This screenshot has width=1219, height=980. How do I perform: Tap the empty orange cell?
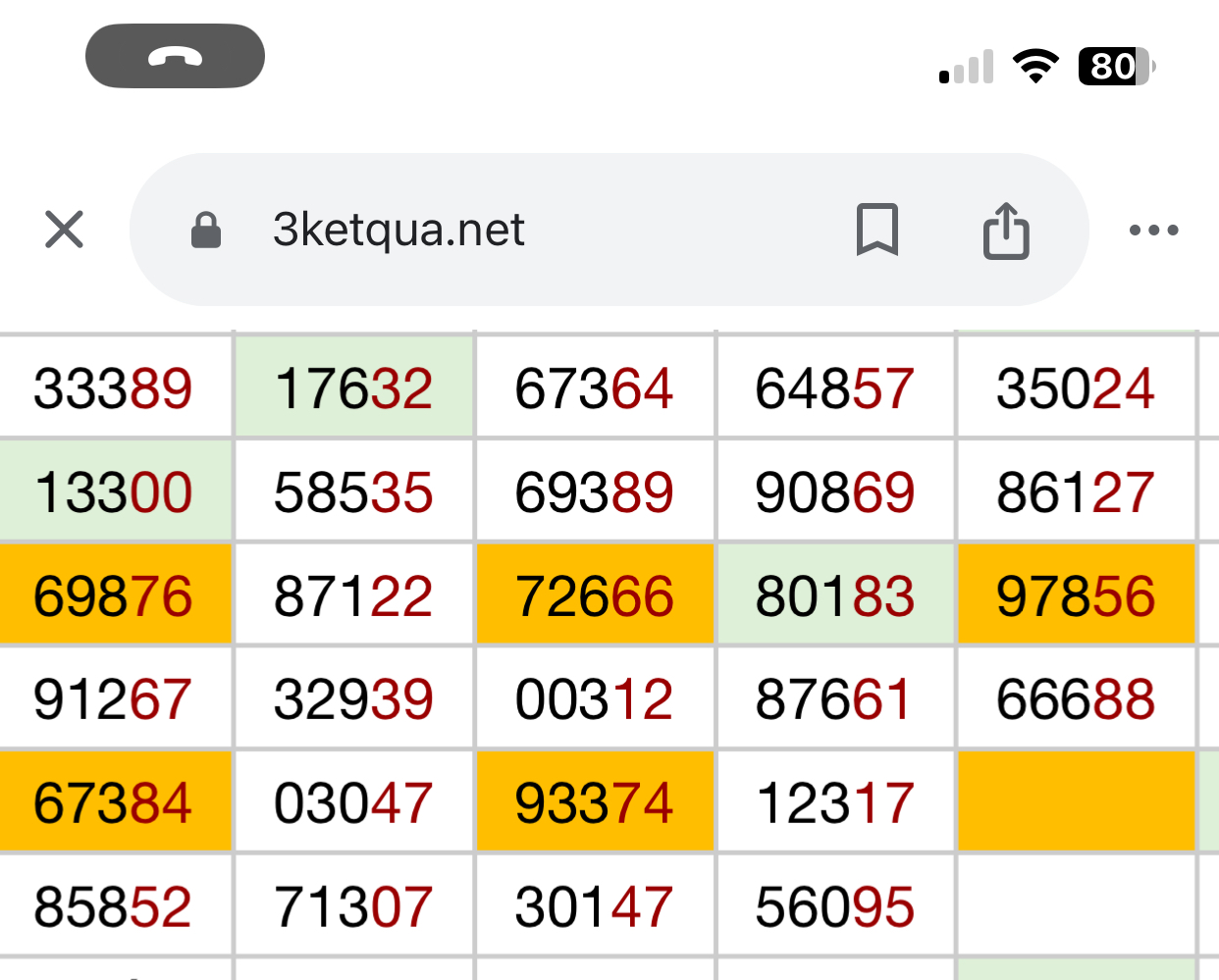tap(1076, 801)
